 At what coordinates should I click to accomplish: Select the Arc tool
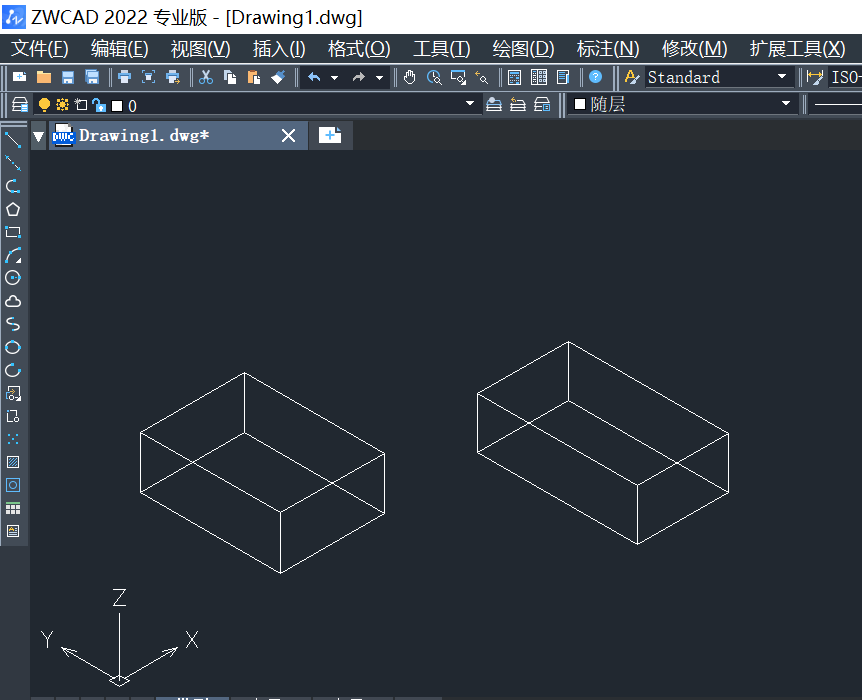pyautogui.click(x=13, y=255)
